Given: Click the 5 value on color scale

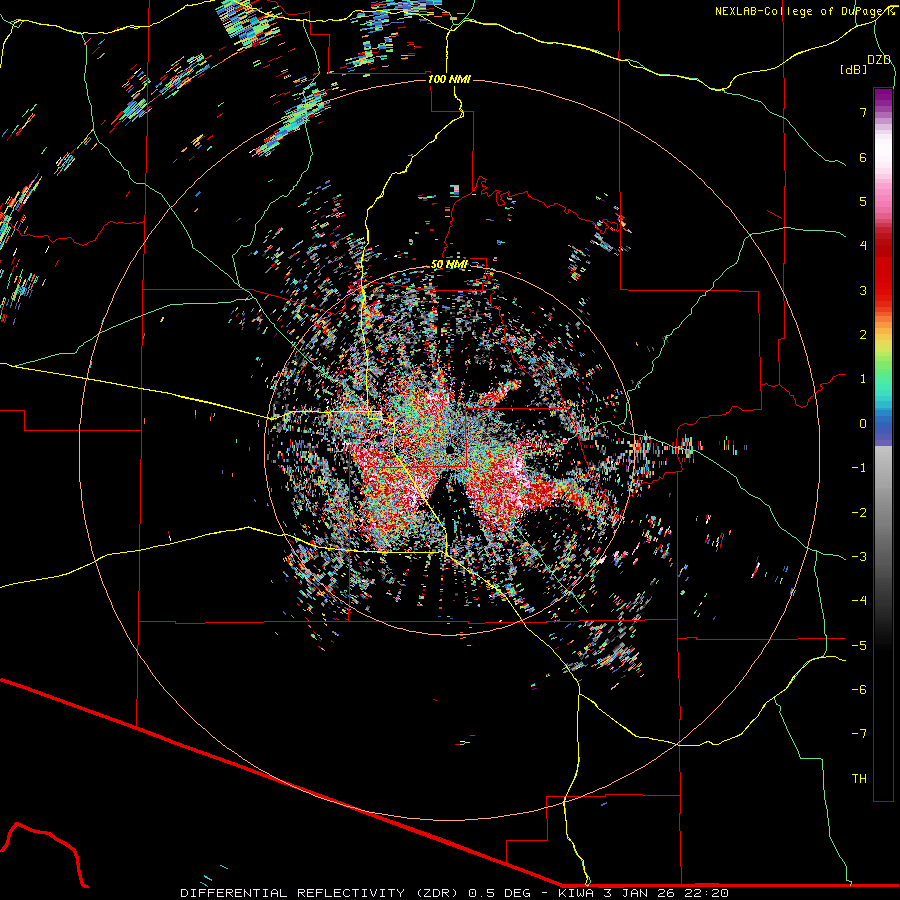Looking at the screenshot, I should coord(863,201).
